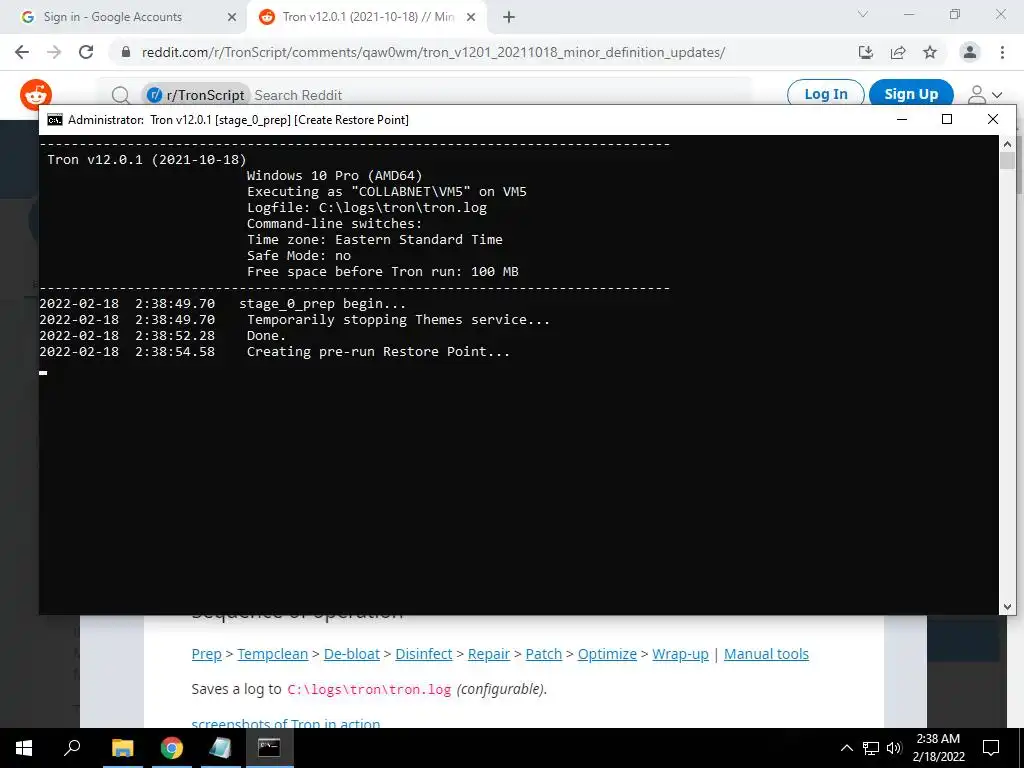
Task: Open Windows taskbar search
Action: point(72,748)
